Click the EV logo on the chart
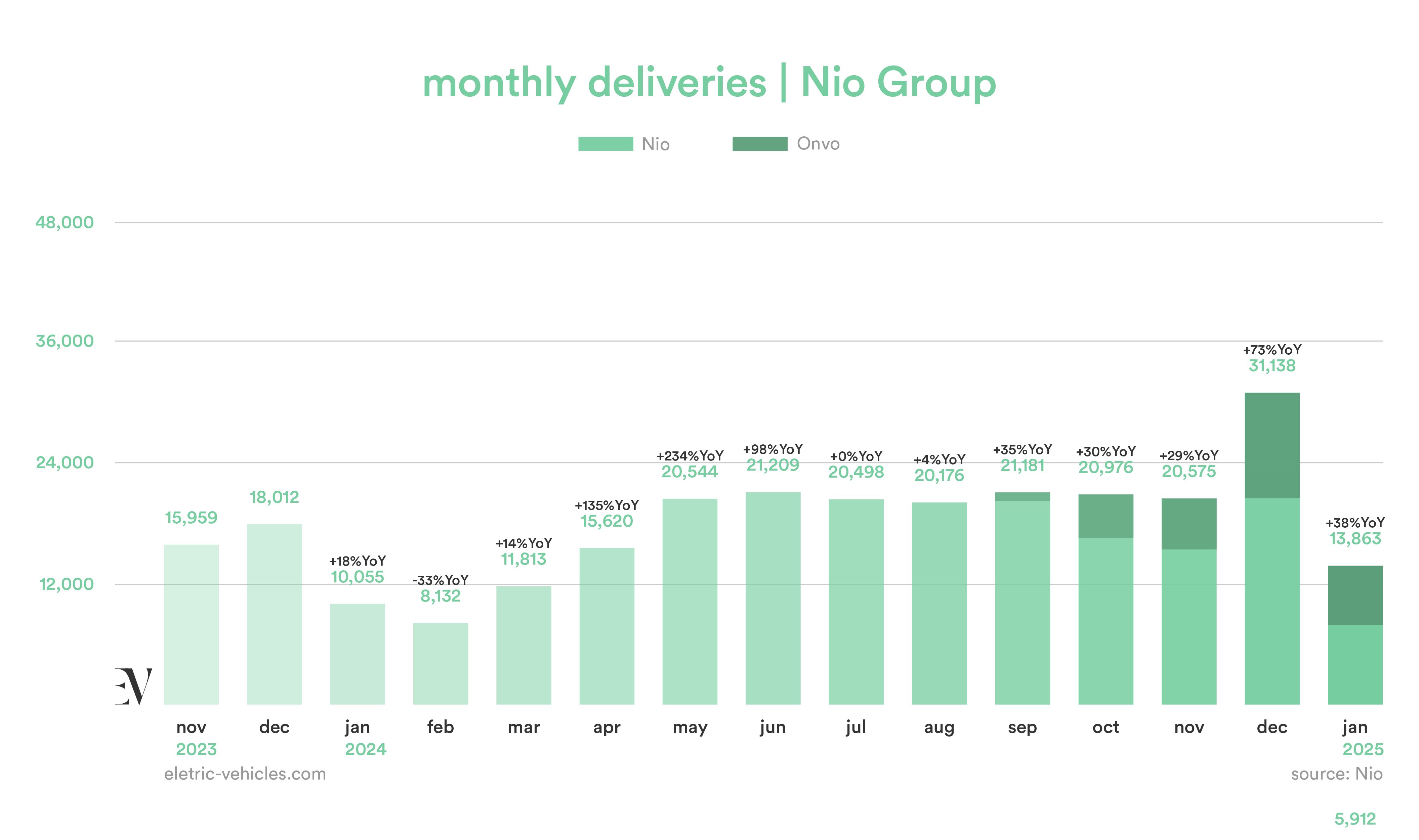Screen dimensions: 1419x840 134,686
